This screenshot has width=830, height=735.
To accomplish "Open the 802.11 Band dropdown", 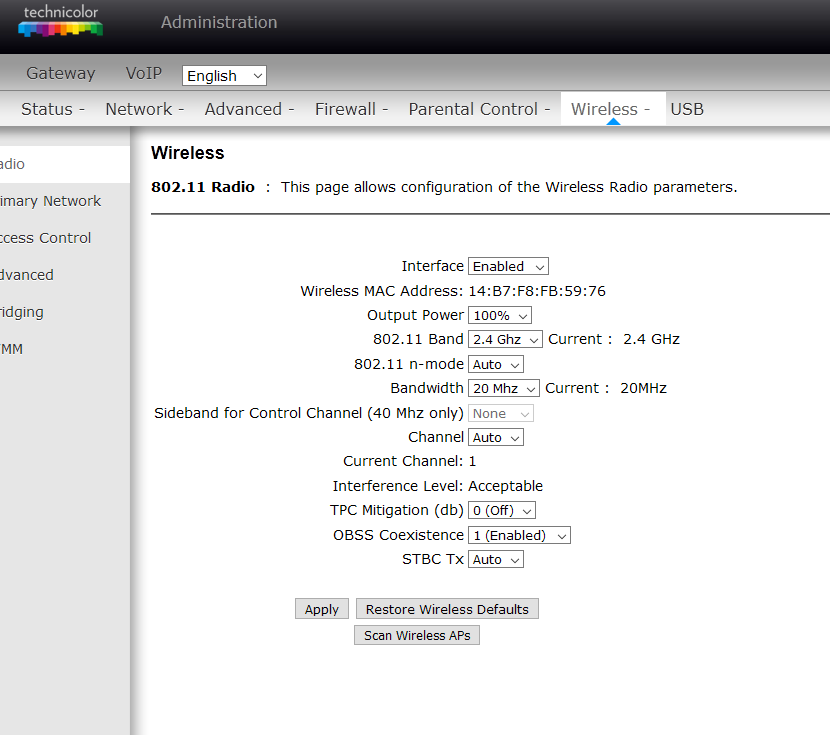I will [x=505, y=339].
